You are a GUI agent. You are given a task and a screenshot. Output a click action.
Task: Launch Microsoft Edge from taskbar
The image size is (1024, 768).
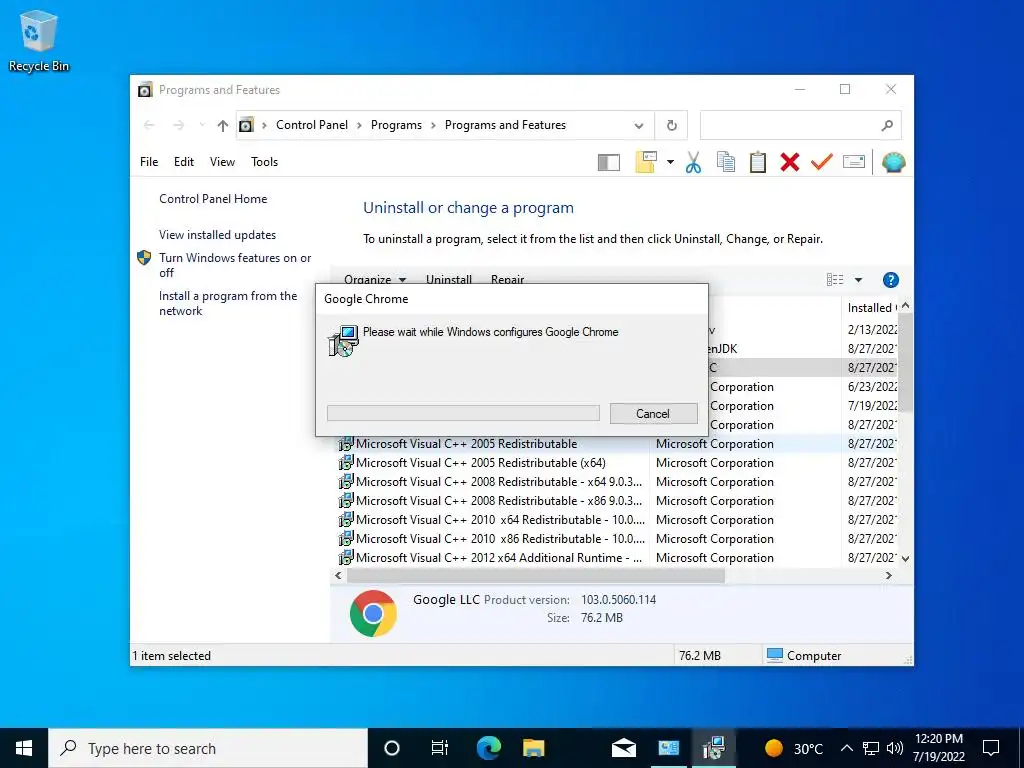[488, 748]
